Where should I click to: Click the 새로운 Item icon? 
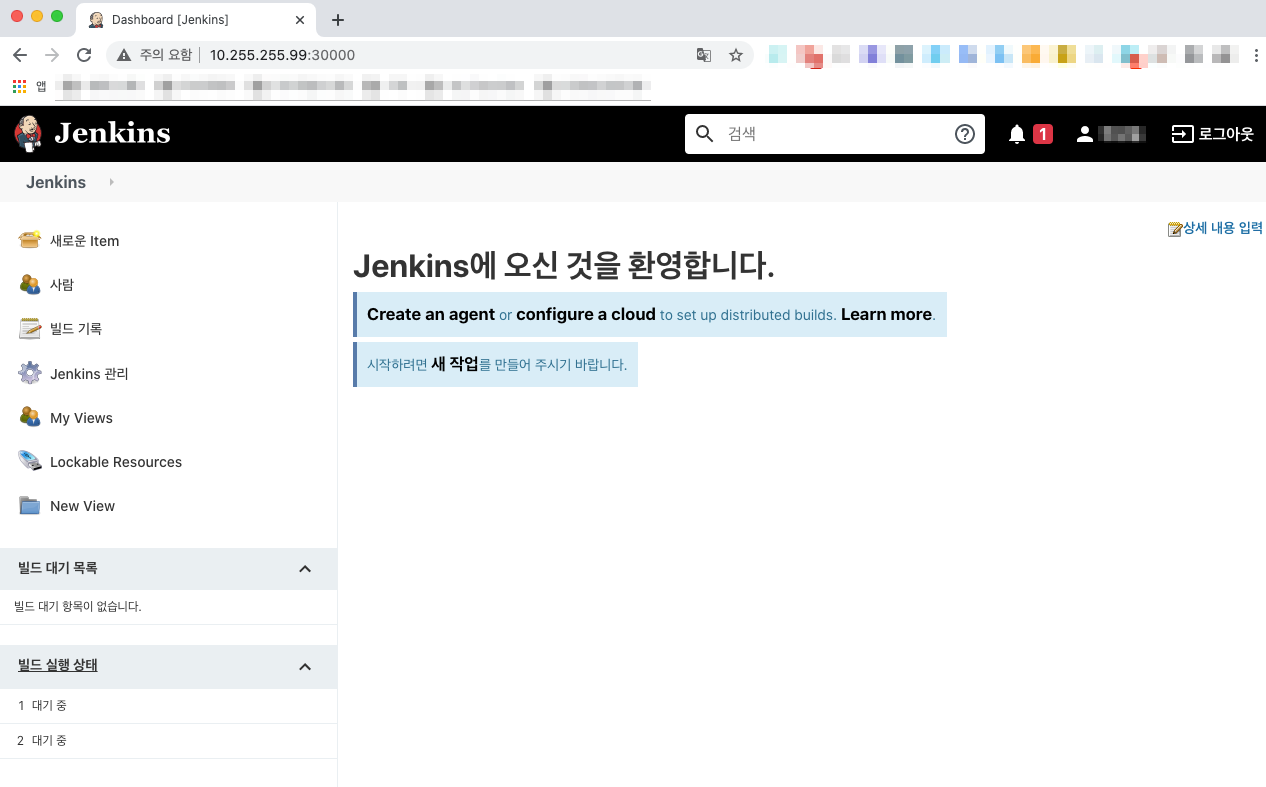point(30,240)
